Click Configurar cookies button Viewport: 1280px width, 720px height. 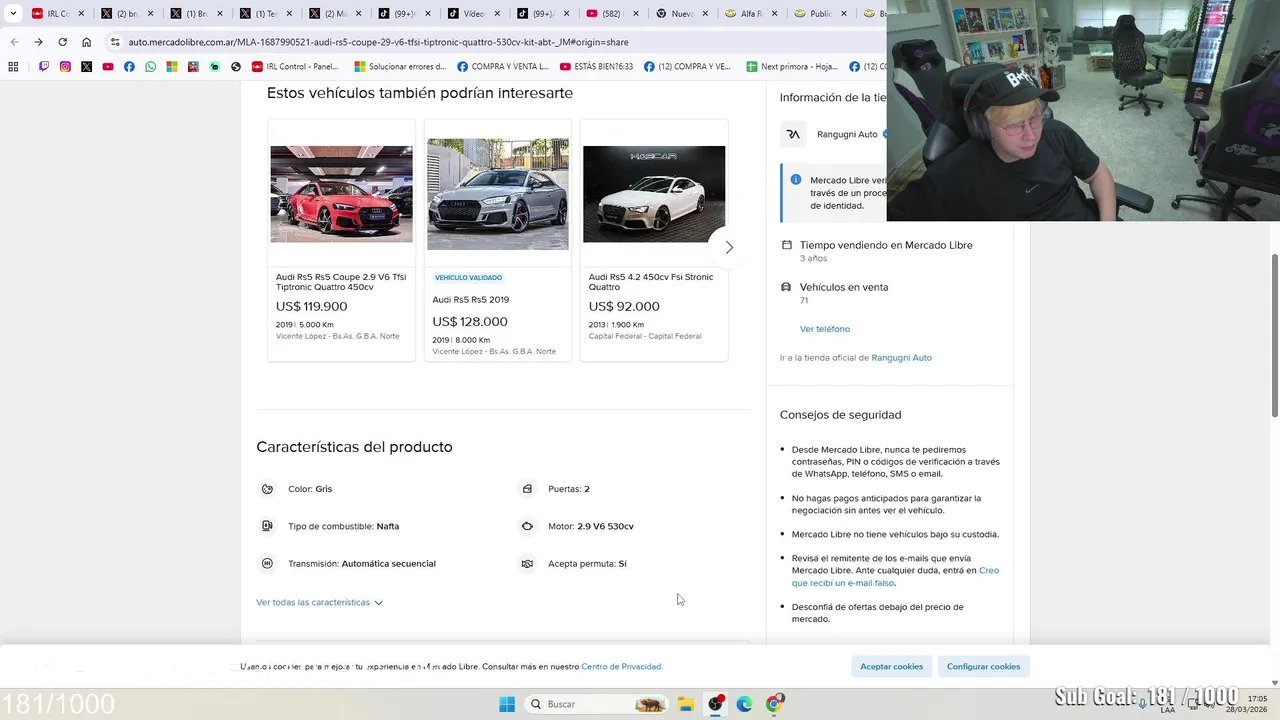(984, 667)
